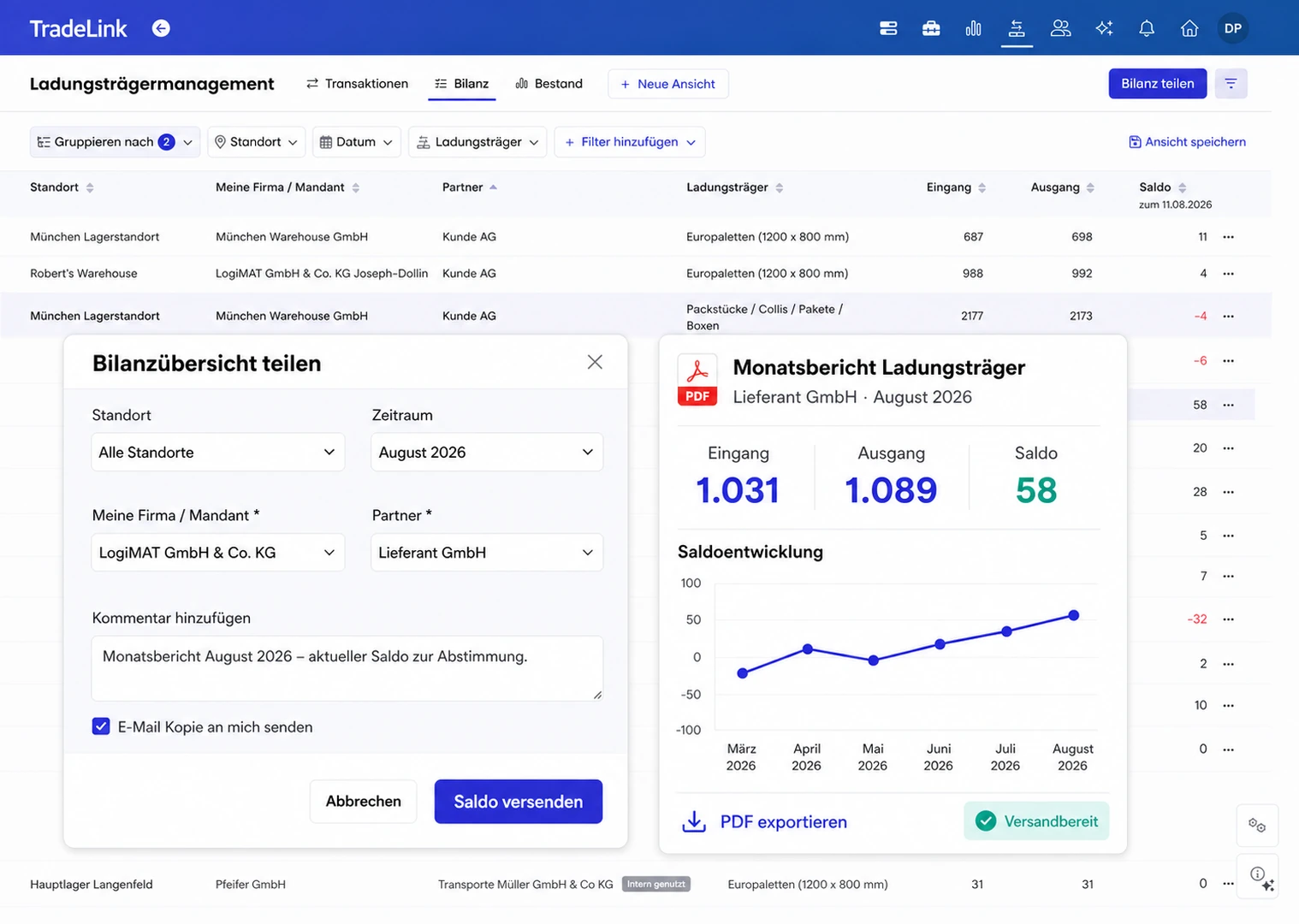
Task: Click Meine Firma / Mandant column header
Action: click(280, 187)
